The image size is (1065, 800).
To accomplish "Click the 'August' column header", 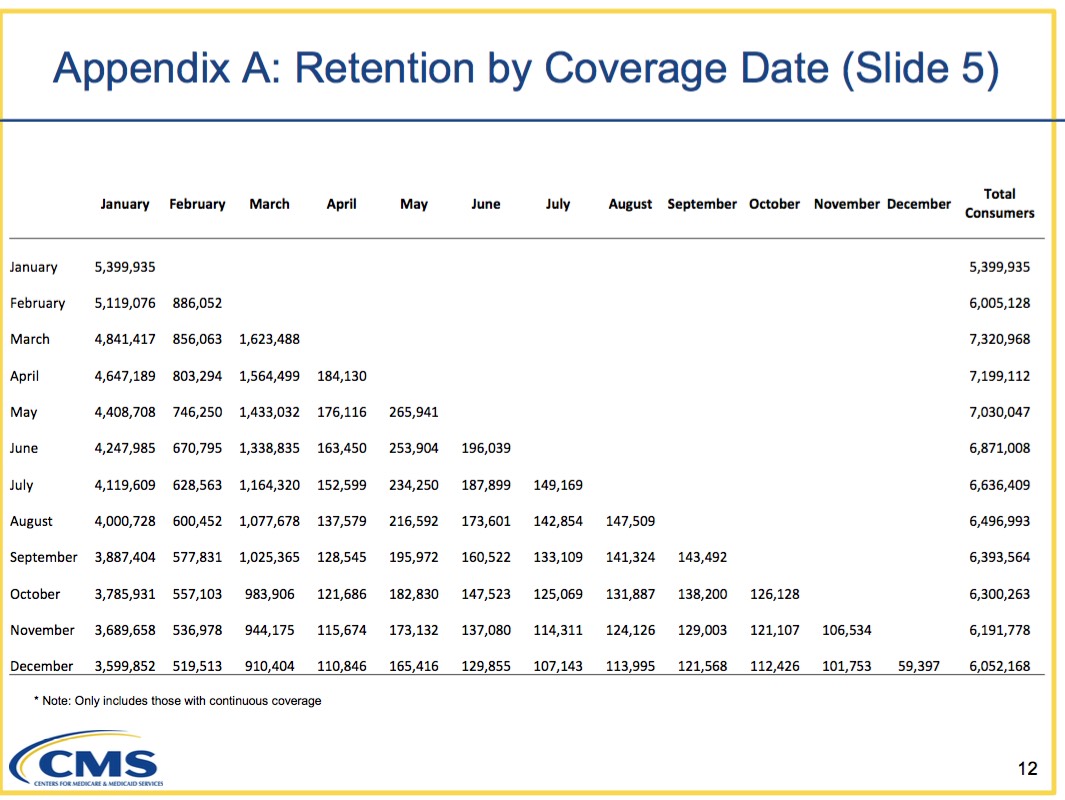I will (x=630, y=204).
